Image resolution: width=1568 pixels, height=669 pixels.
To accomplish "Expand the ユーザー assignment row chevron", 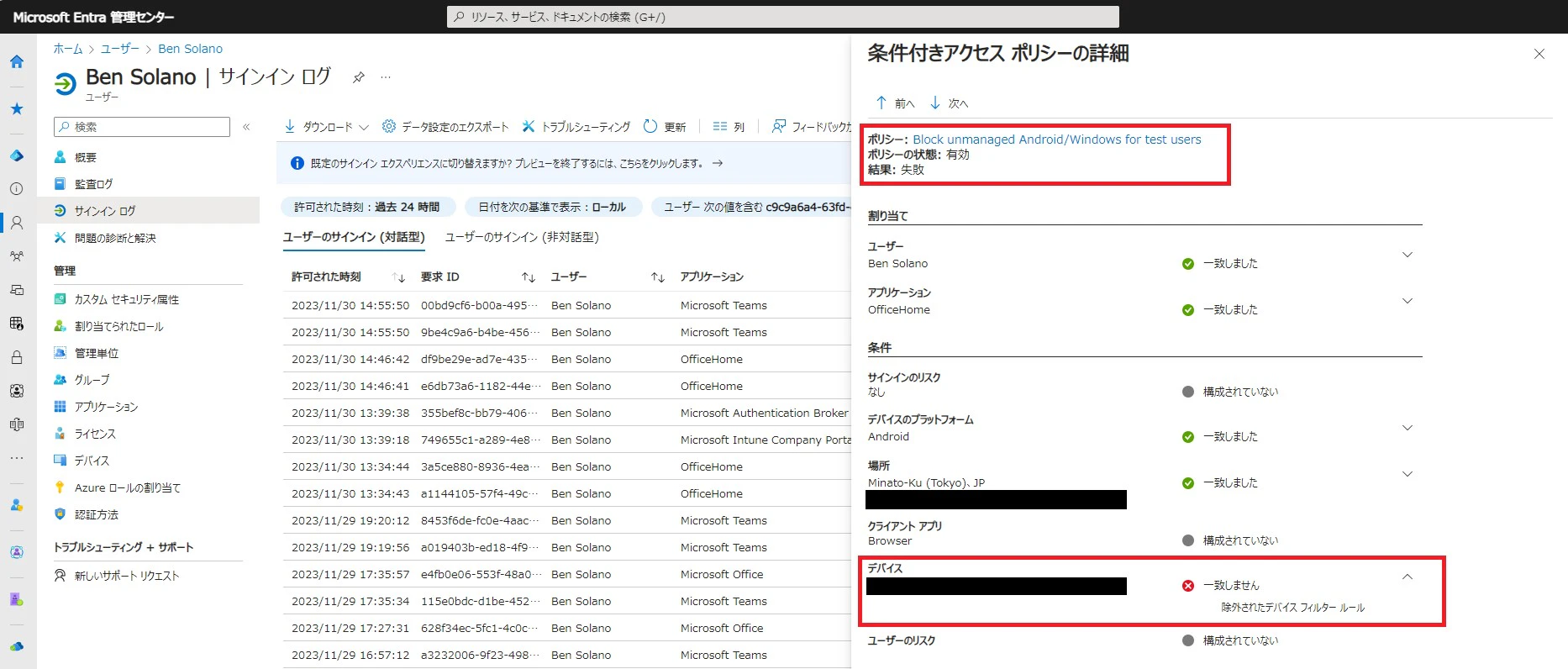I will [1408, 255].
